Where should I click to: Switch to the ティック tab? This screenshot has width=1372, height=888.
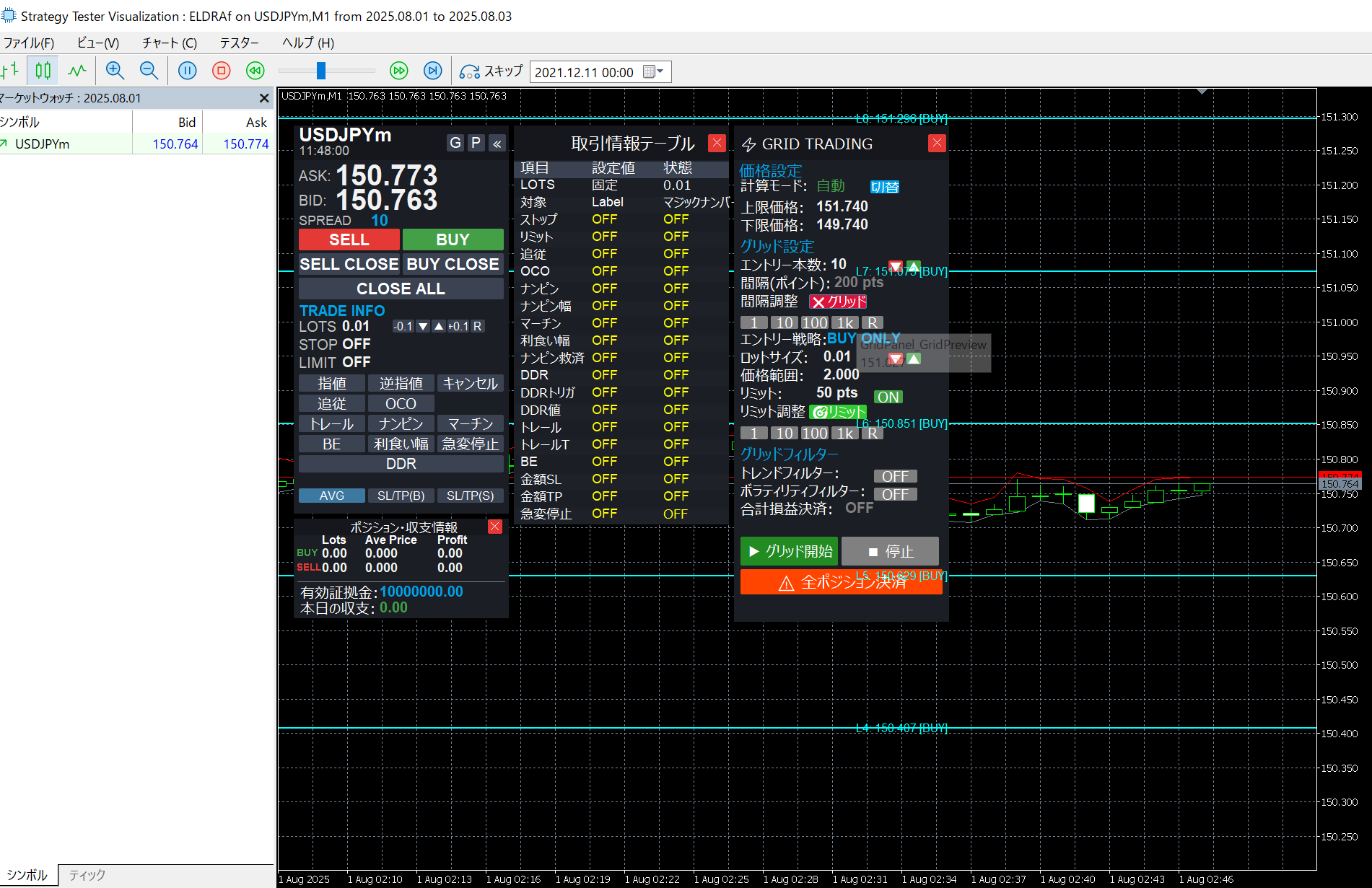pos(87,875)
